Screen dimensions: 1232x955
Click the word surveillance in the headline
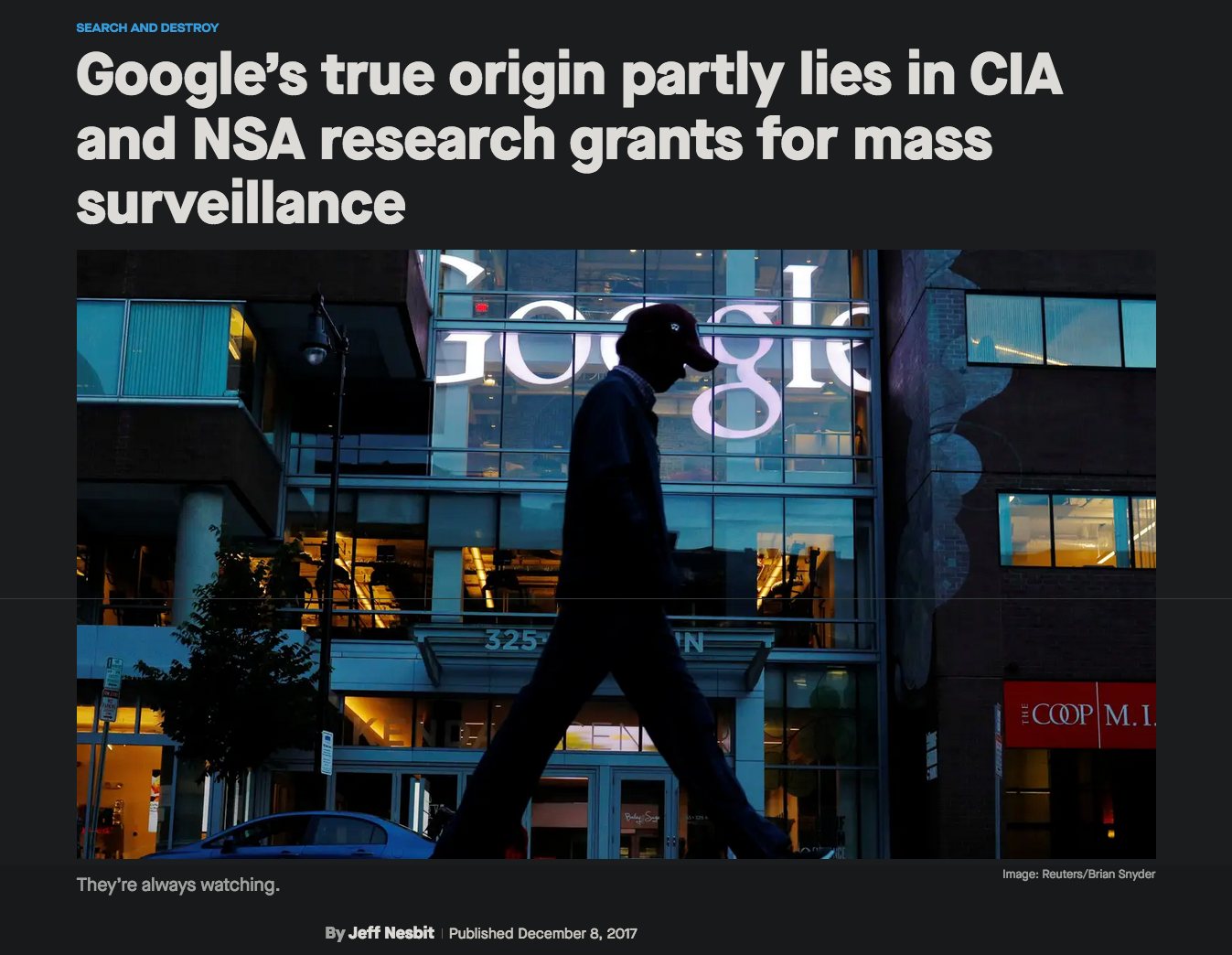point(241,203)
